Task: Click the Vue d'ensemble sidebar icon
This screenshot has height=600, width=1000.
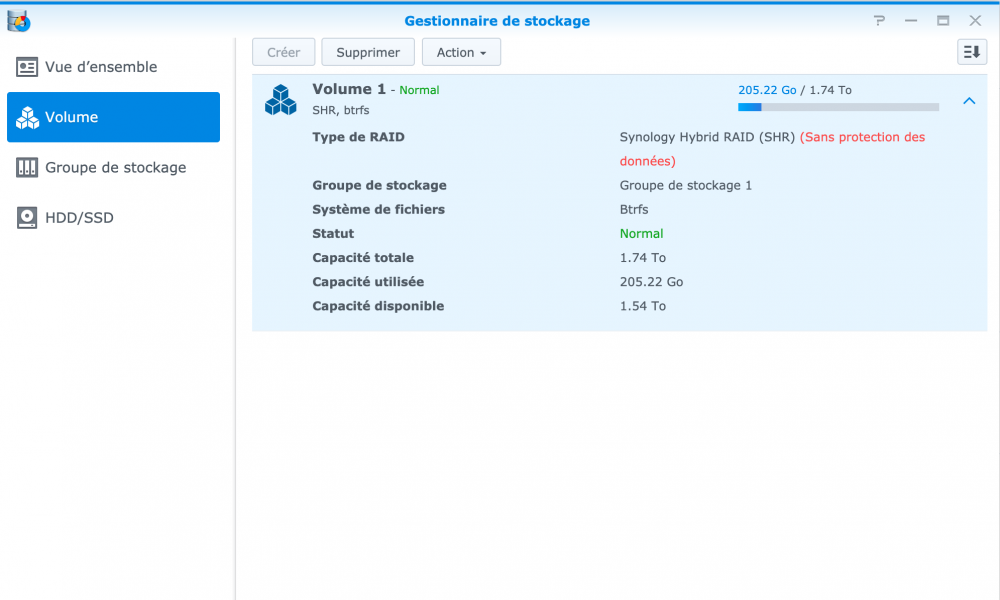Action: (27, 67)
